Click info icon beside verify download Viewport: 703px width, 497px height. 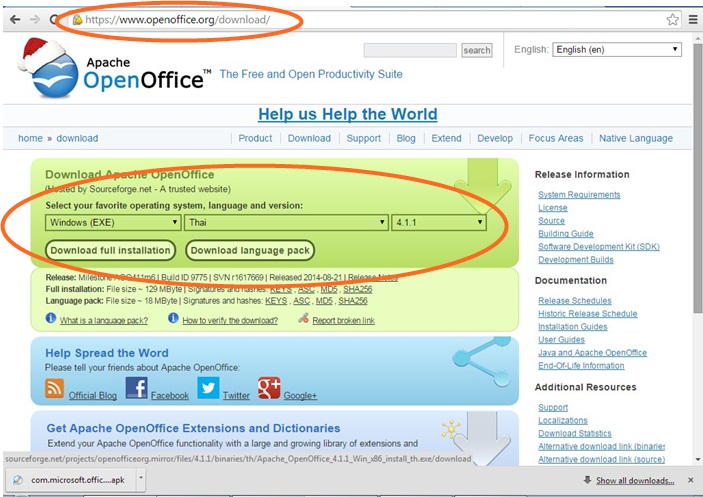click(x=173, y=318)
